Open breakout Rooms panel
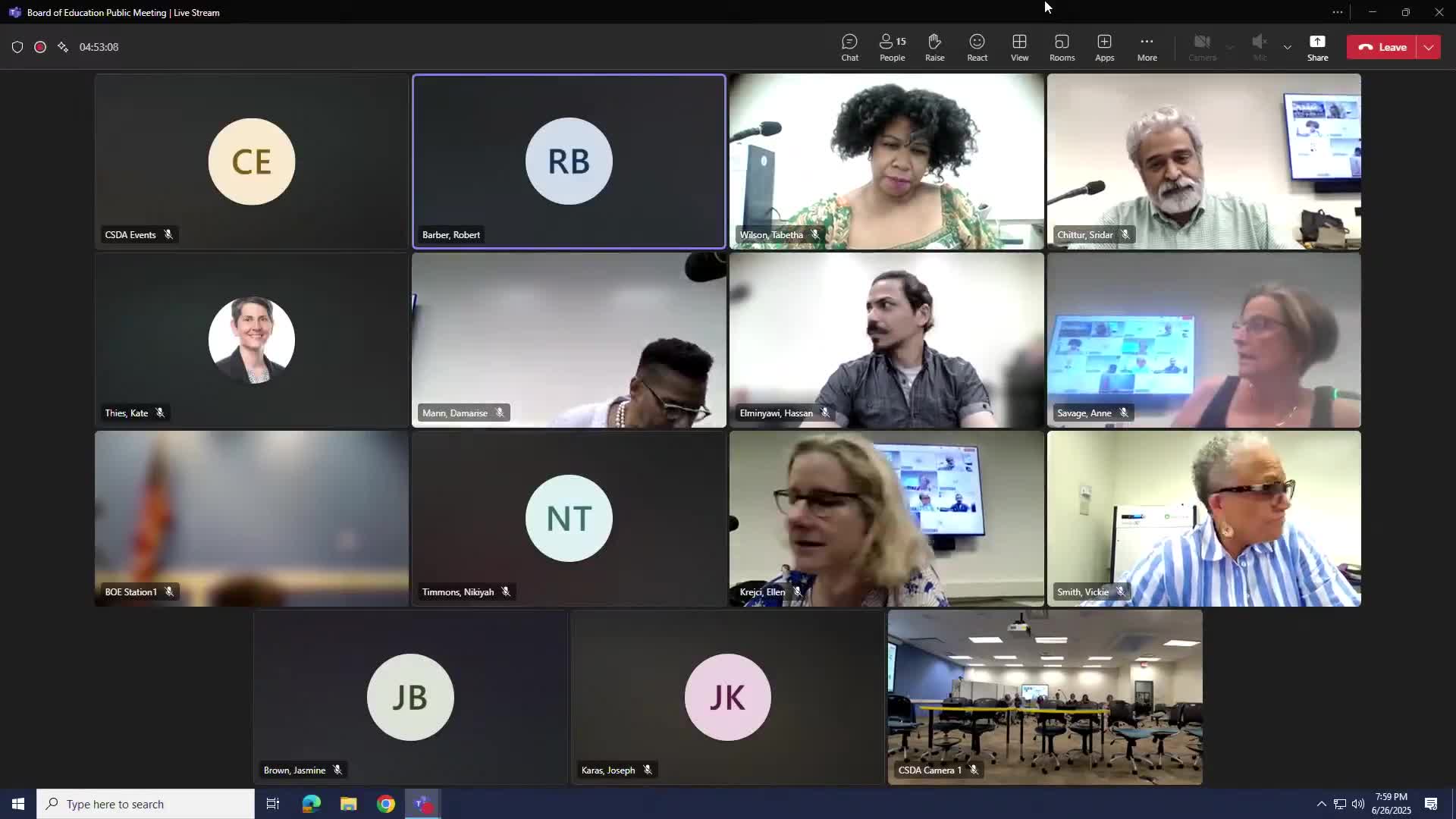Screen dimensions: 1456x819 tap(1062, 47)
